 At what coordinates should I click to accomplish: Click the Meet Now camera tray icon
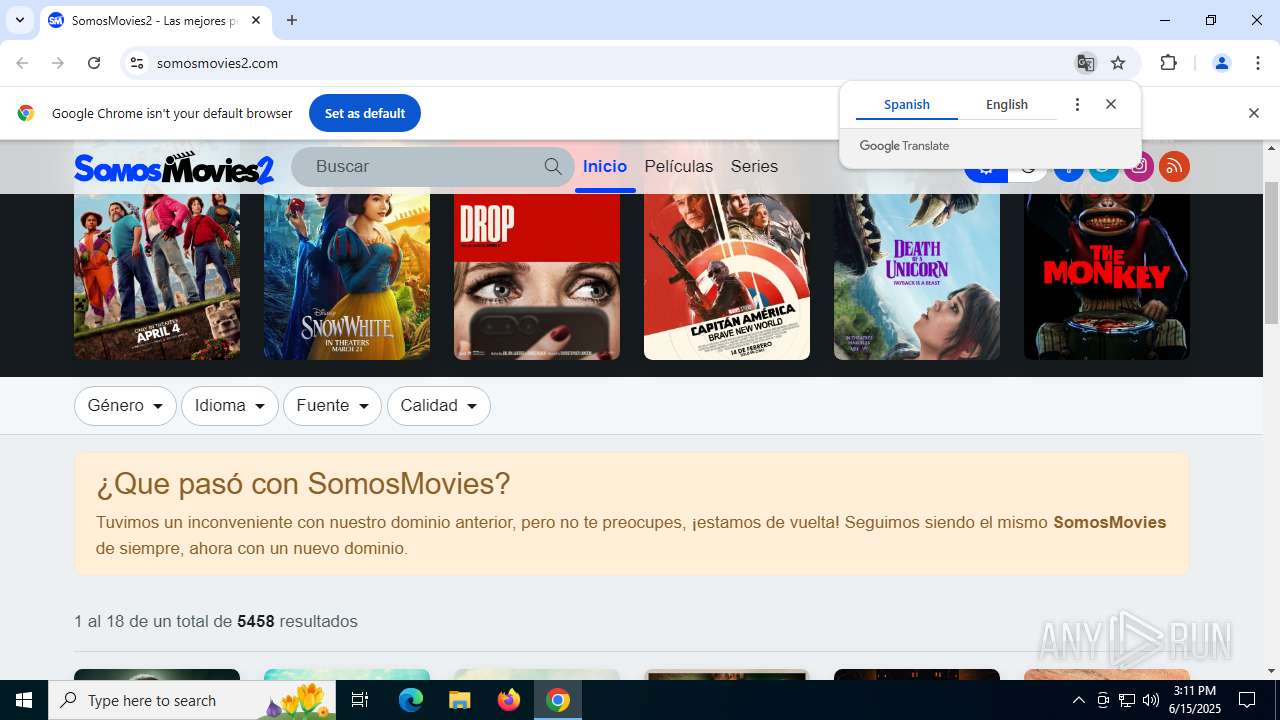(1103, 700)
